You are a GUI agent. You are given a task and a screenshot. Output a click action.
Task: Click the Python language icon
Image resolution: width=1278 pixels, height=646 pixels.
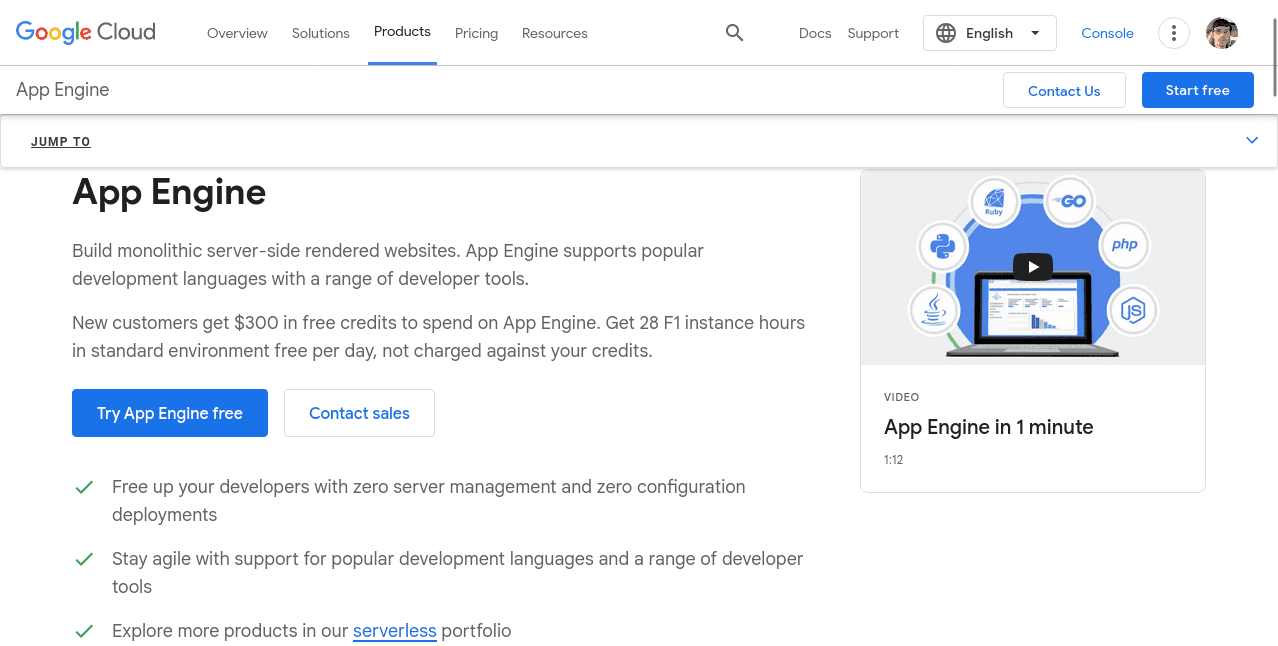tap(942, 245)
